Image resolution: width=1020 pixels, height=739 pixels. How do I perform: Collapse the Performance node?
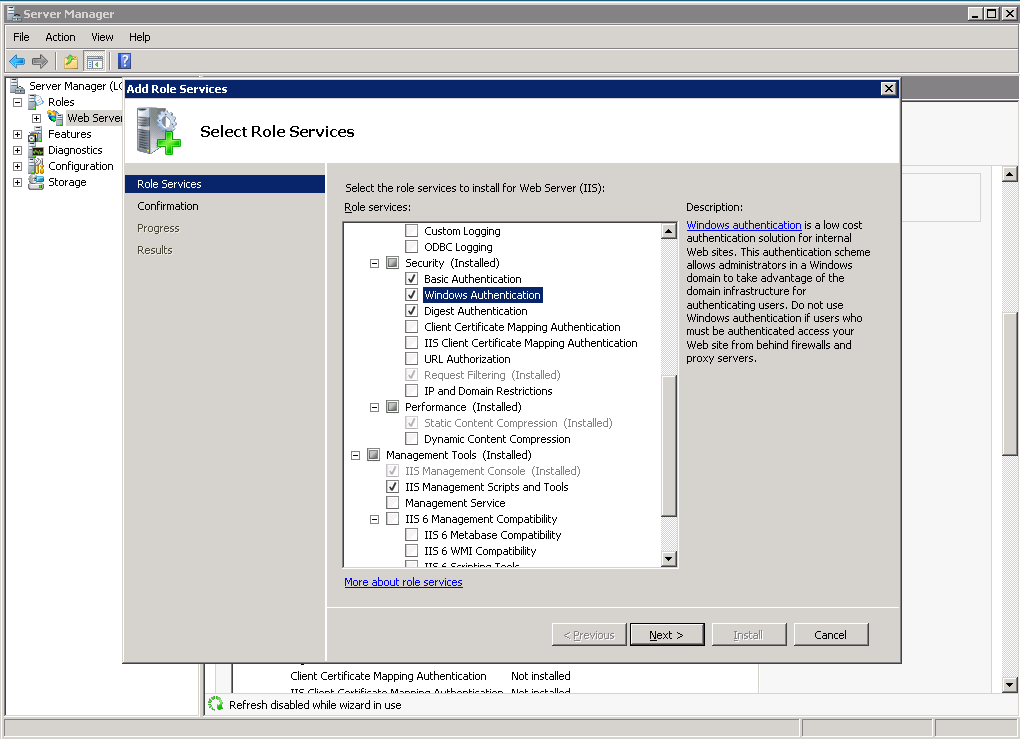(374, 407)
